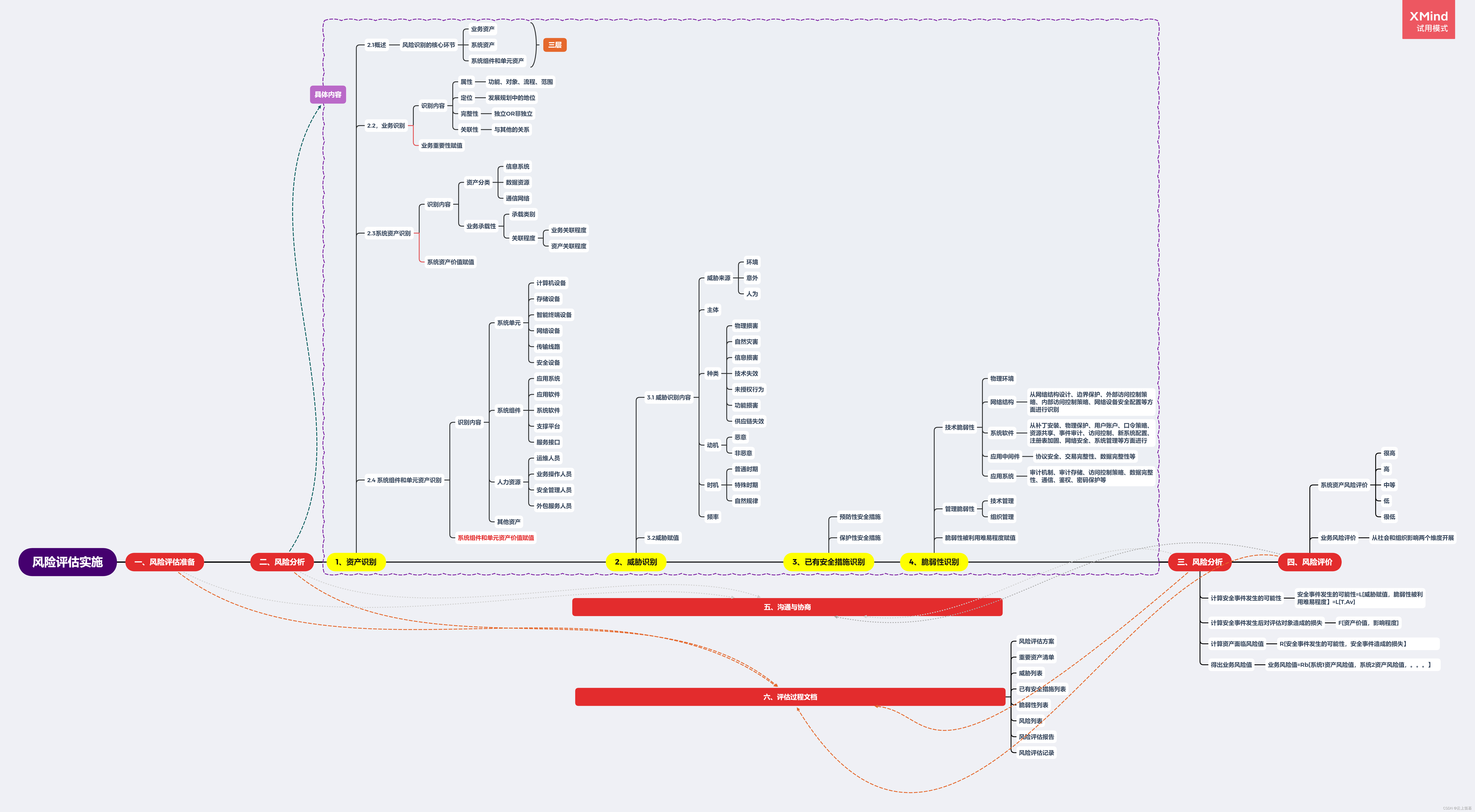Select the root node 风险评估实施

tap(67, 562)
